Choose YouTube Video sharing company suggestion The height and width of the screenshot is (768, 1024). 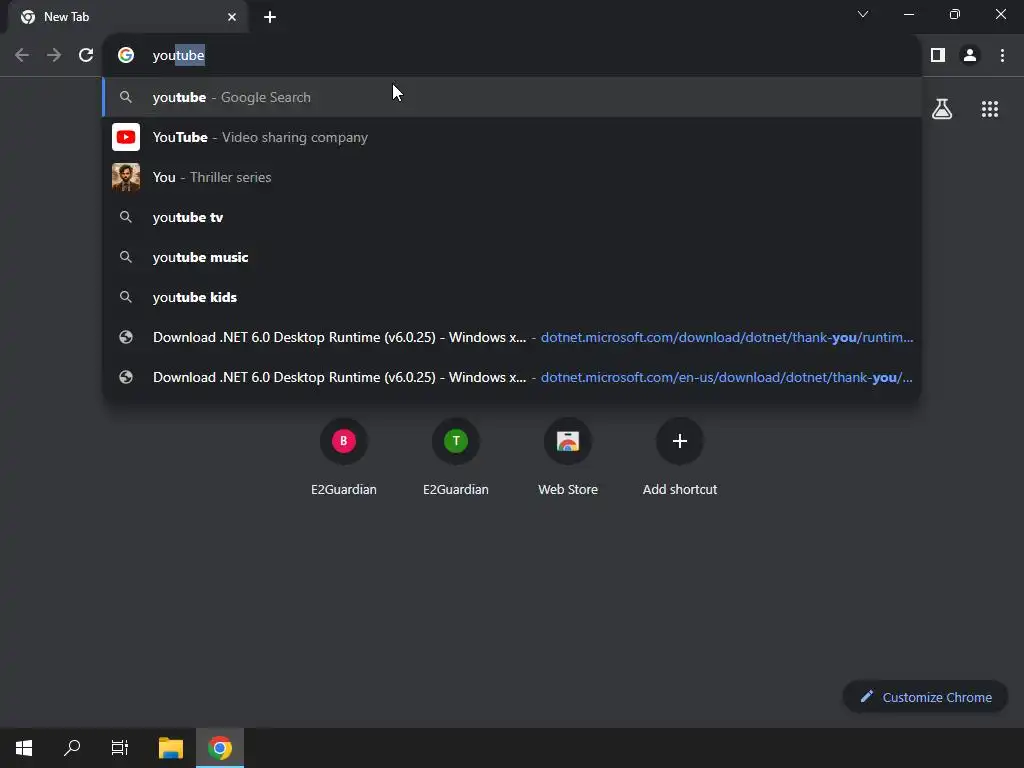tap(512, 137)
